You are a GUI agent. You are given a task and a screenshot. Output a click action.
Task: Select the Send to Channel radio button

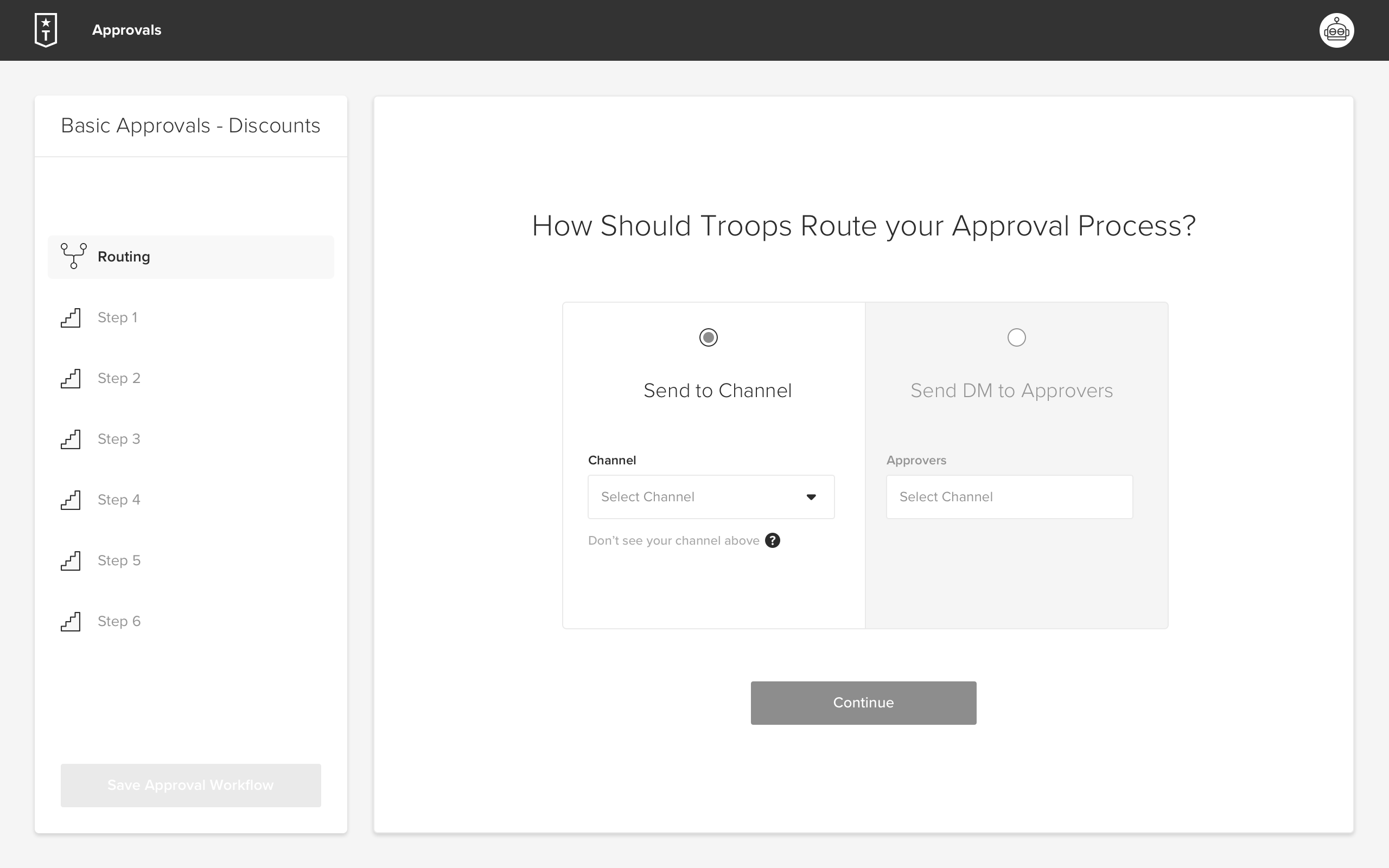708,337
